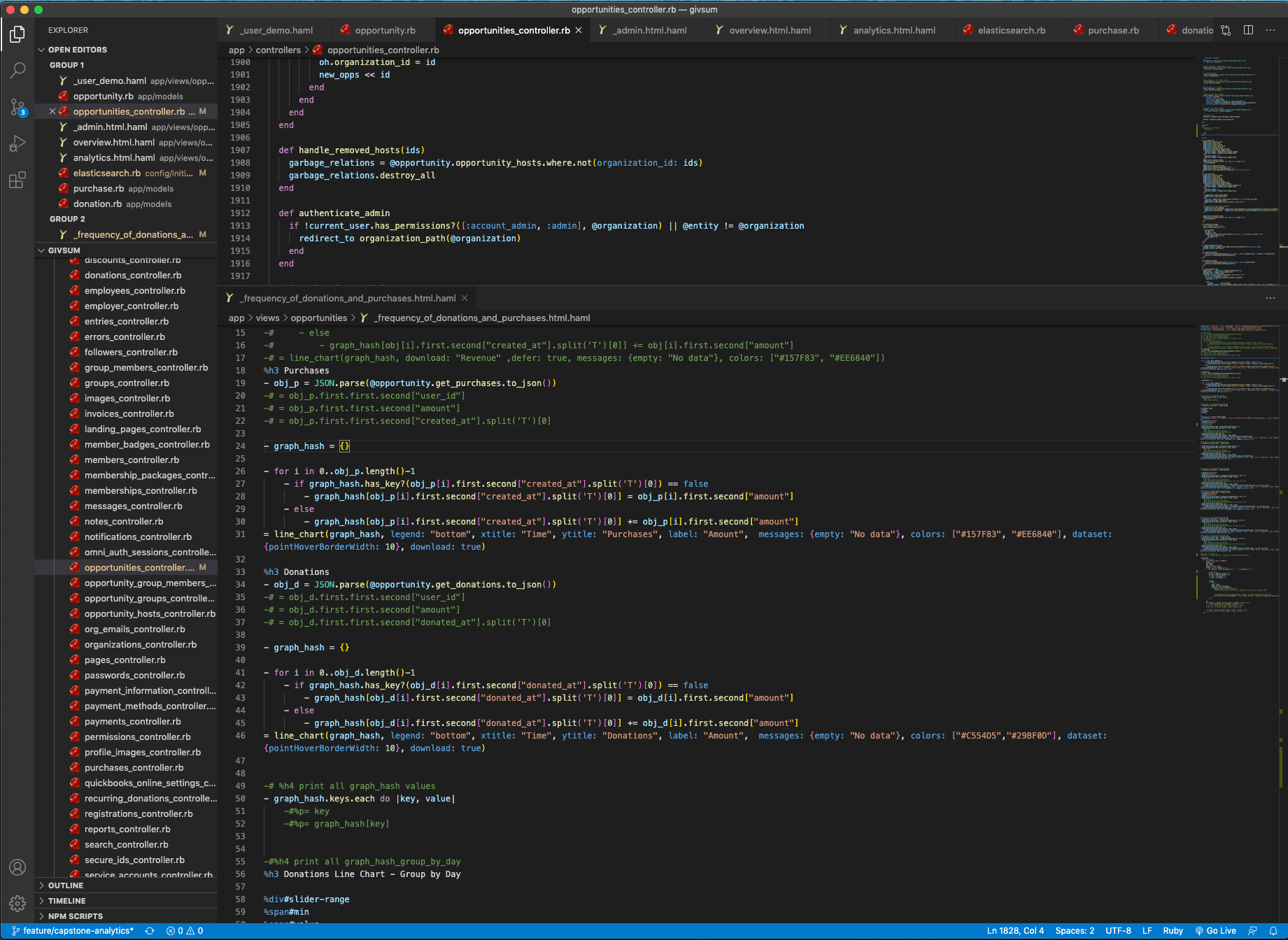Click the top editor minimap
1288x940 pixels.
pyautogui.click(x=1241, y=171)
